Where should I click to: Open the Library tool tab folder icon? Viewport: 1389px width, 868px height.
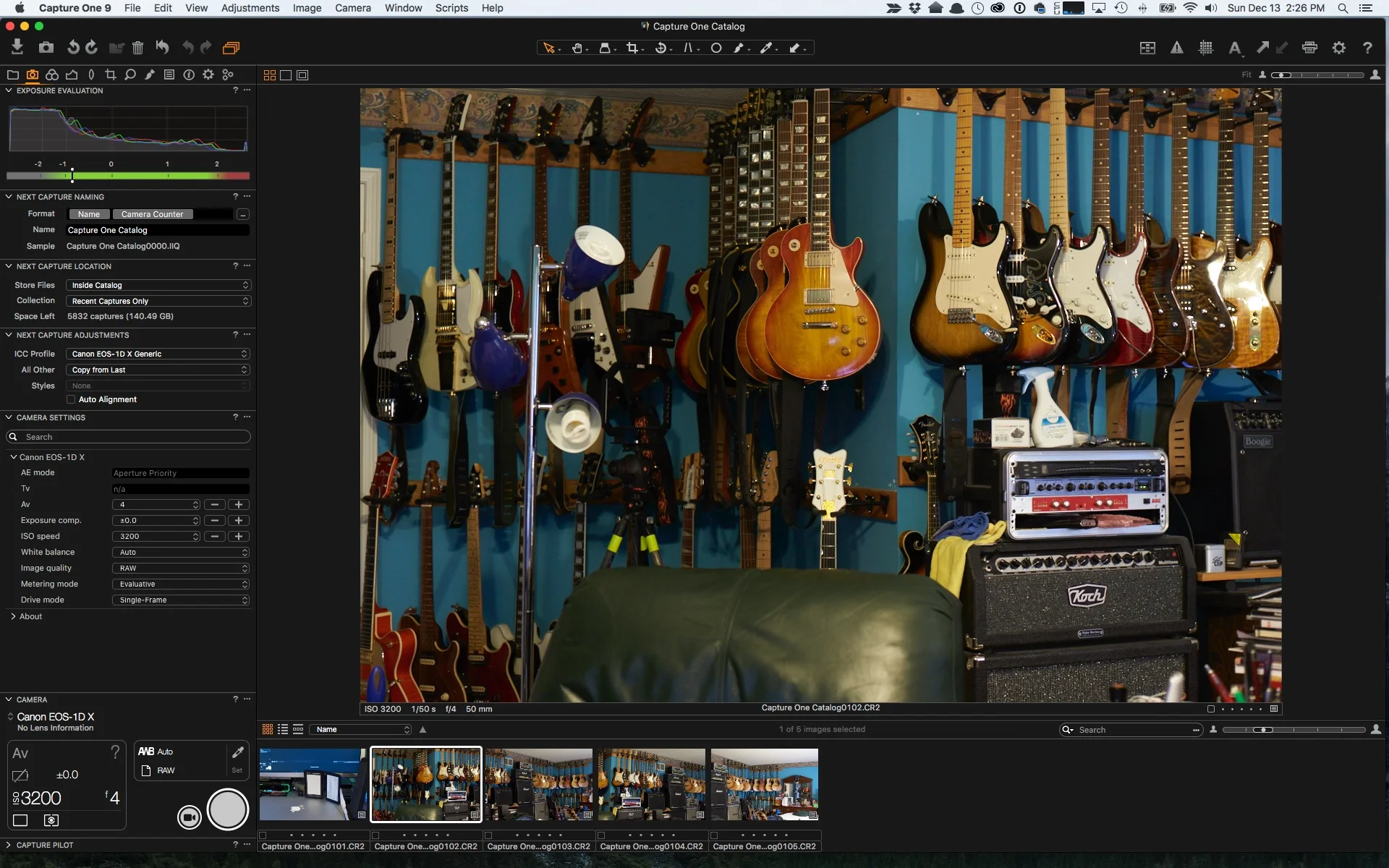click(x=13, y=75)
